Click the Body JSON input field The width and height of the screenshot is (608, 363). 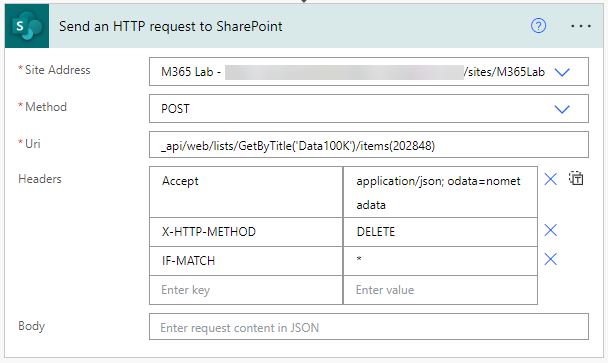coord(369,327)
